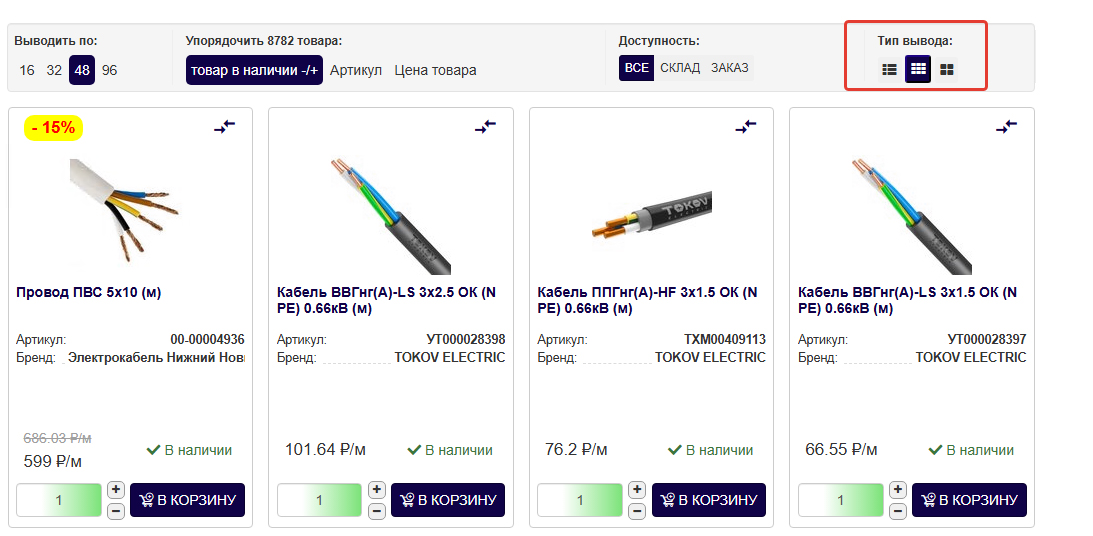The height and width of the screenshot is (536, 1093).
Task: Click compare icon on ВВГнг(А)-LS 3х2.5 card
Action: click(x=486, y=126)
